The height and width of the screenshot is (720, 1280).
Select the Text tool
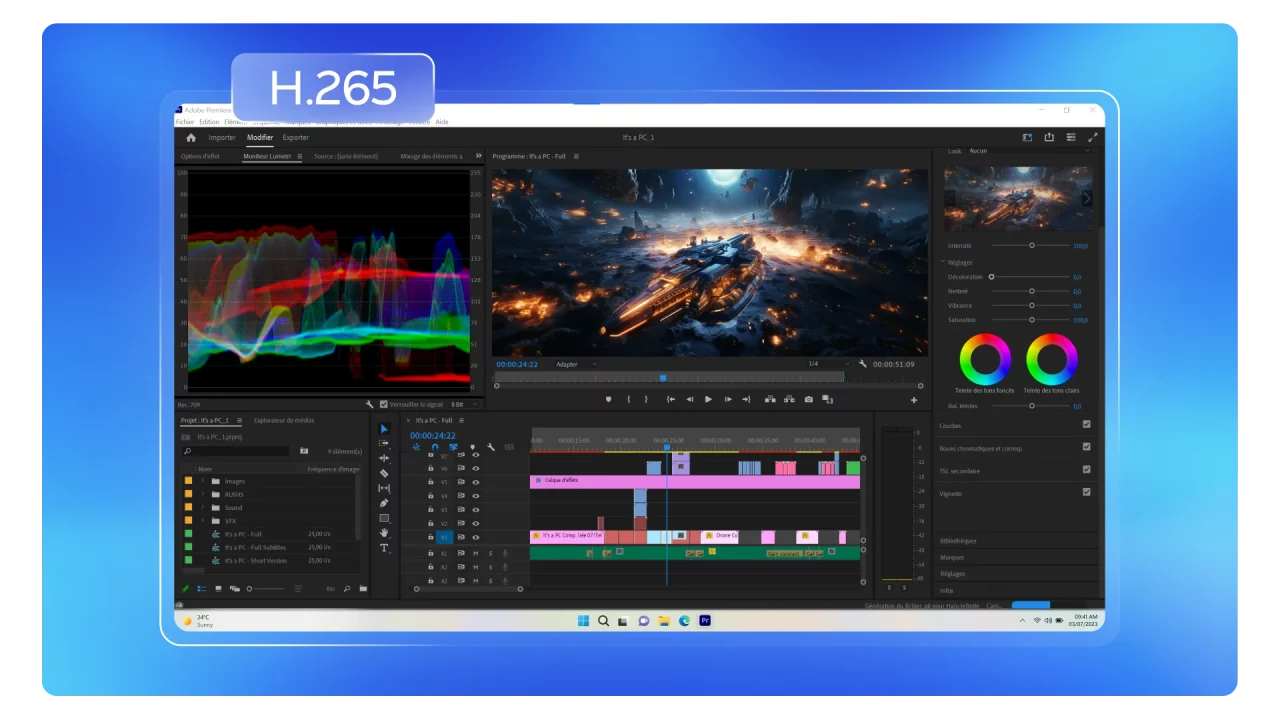coord(384,548)
